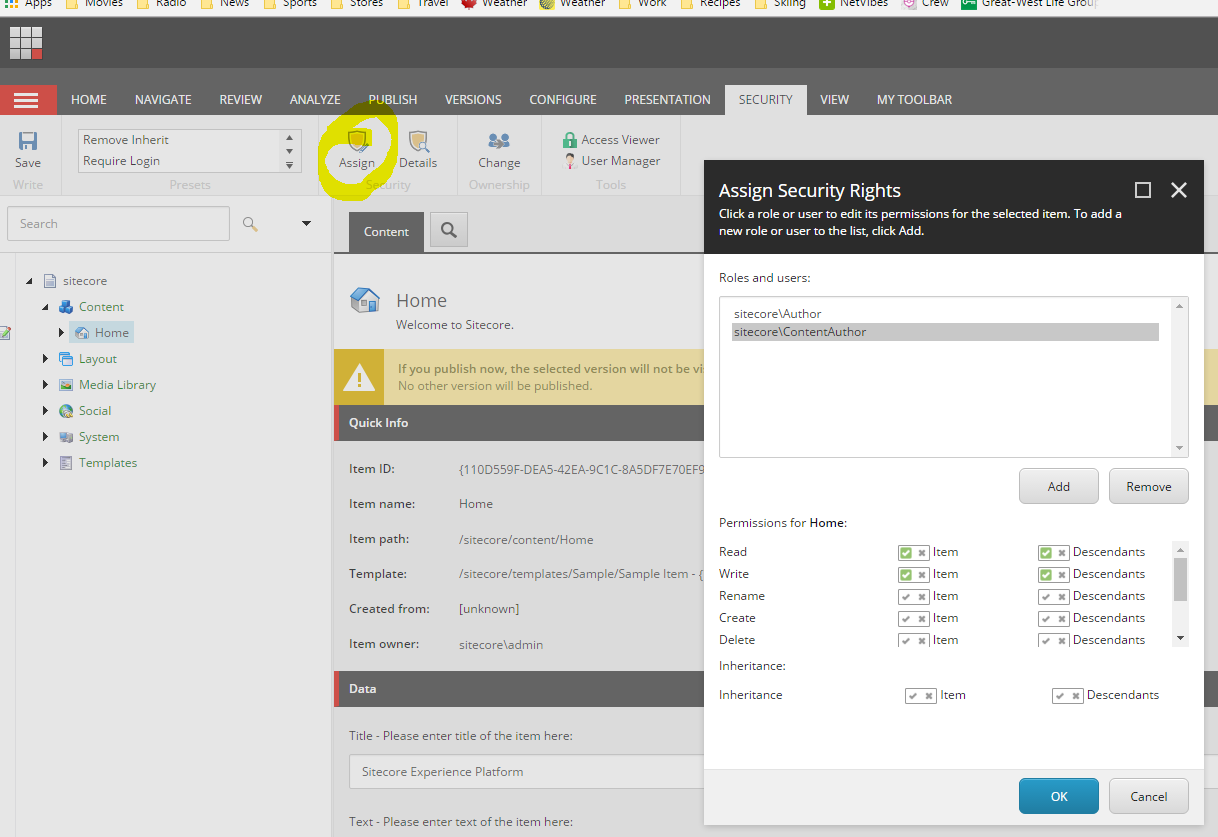Click the Layout tree icon
This screenshot has width=1218, height=837.
(x=66, y=359)
